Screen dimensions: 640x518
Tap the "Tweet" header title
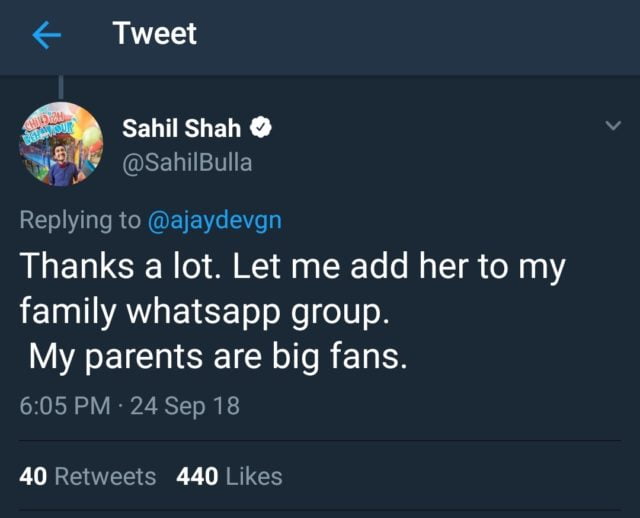pyautogui.click(x=154, y=34)
